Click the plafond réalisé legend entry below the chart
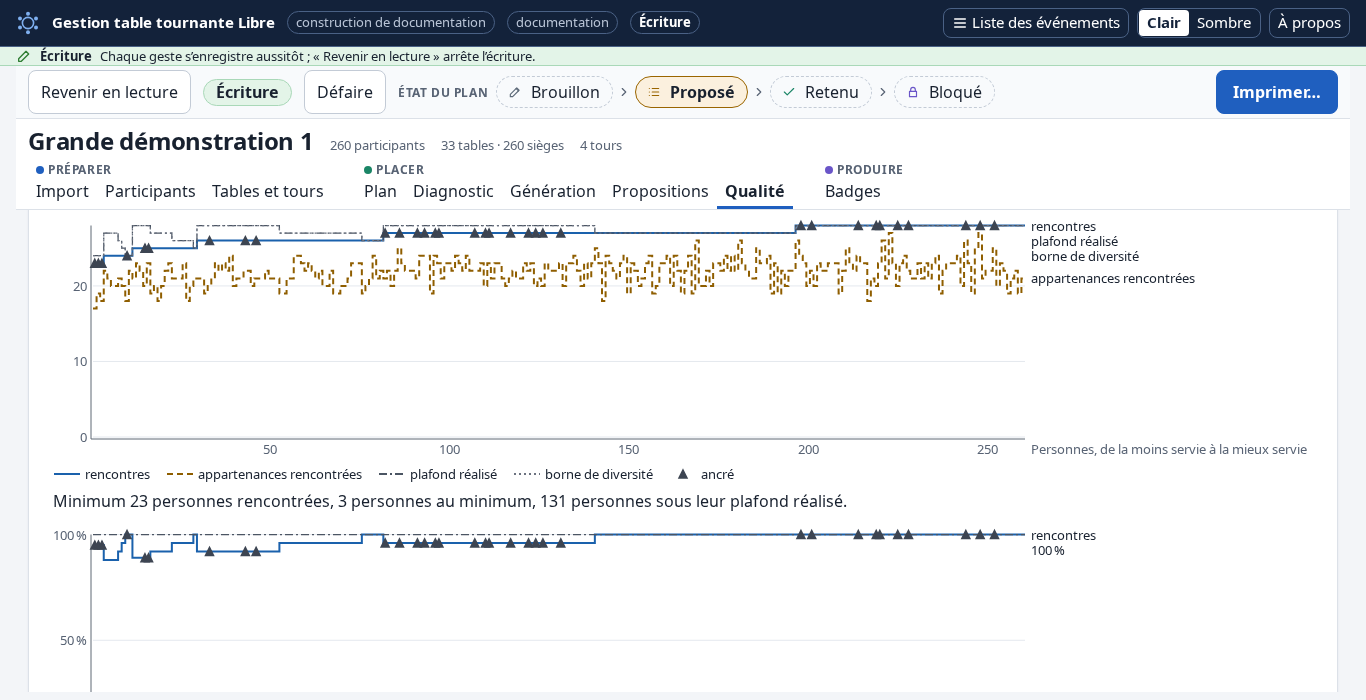The width and height of the screenshot is (1366, 700). click(437, 474)
